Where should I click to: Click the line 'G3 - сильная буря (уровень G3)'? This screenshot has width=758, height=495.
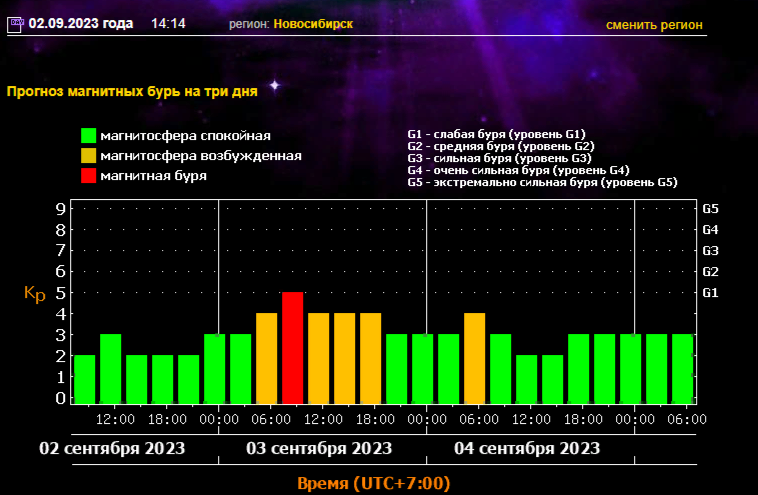(499, 158)
